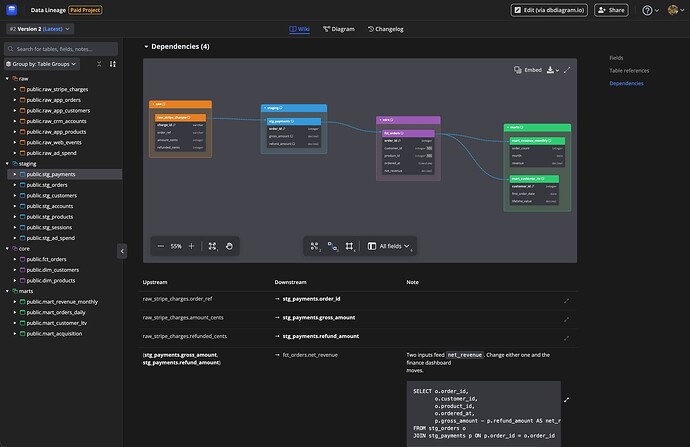Click the mart_revenue_monthly table icon in sidebar
690x447 pixels.
pyautogui.click(x=22, y=302)
